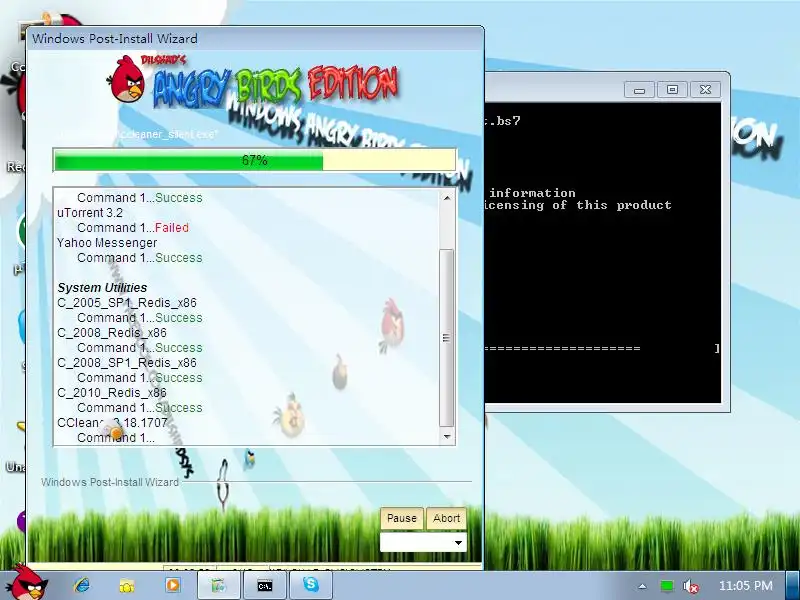Select the Success row under Yahoo Messenger

click(140, 258)
